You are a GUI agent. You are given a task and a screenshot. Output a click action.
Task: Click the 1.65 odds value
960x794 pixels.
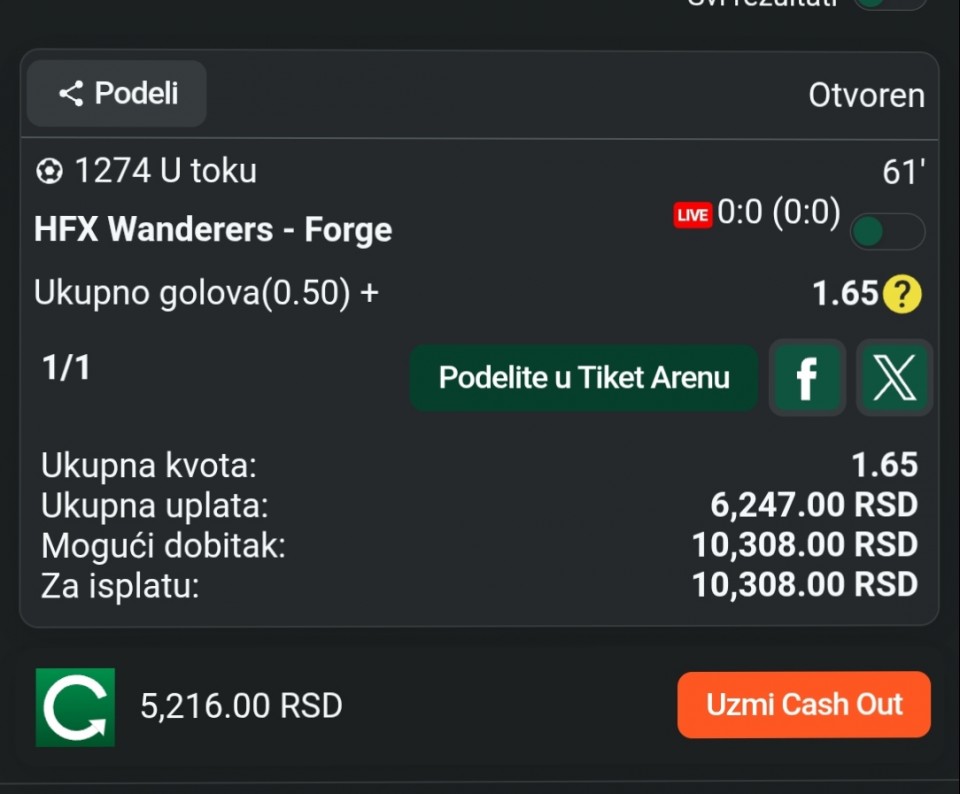[x=846, y=293]
